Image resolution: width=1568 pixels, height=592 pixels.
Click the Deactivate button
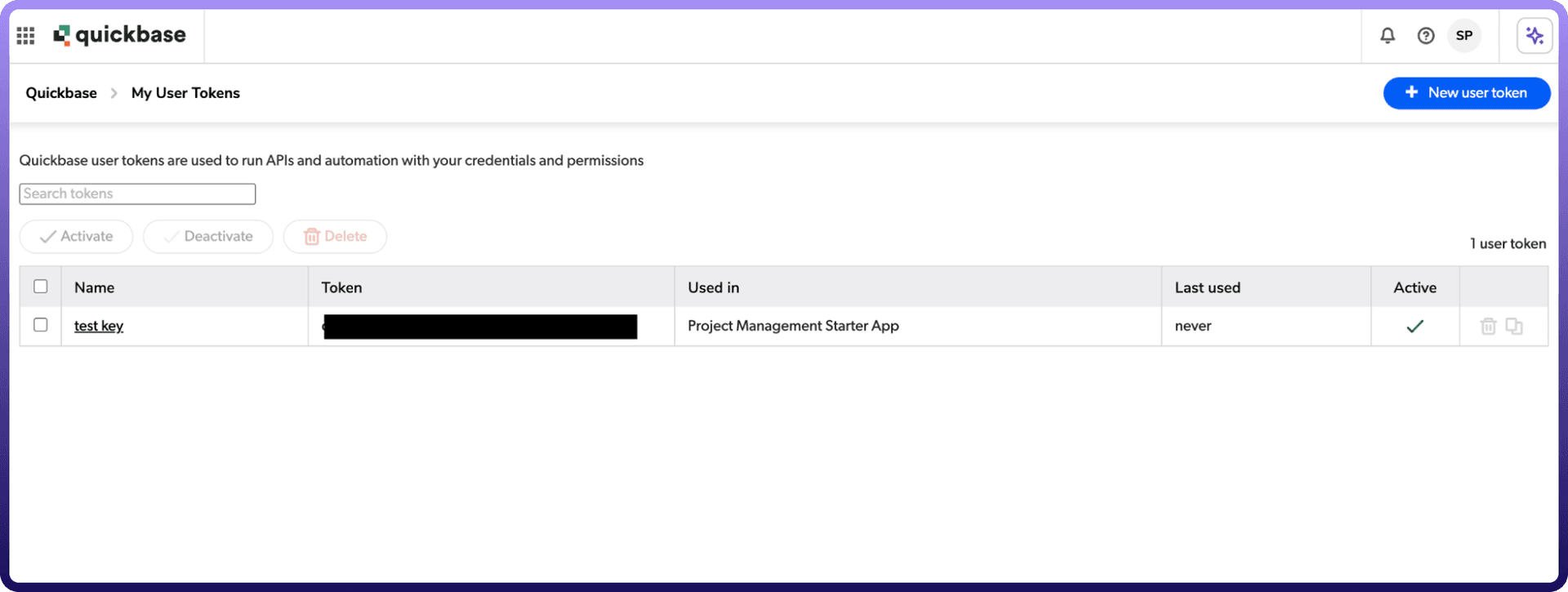click(x=208, y=237)
